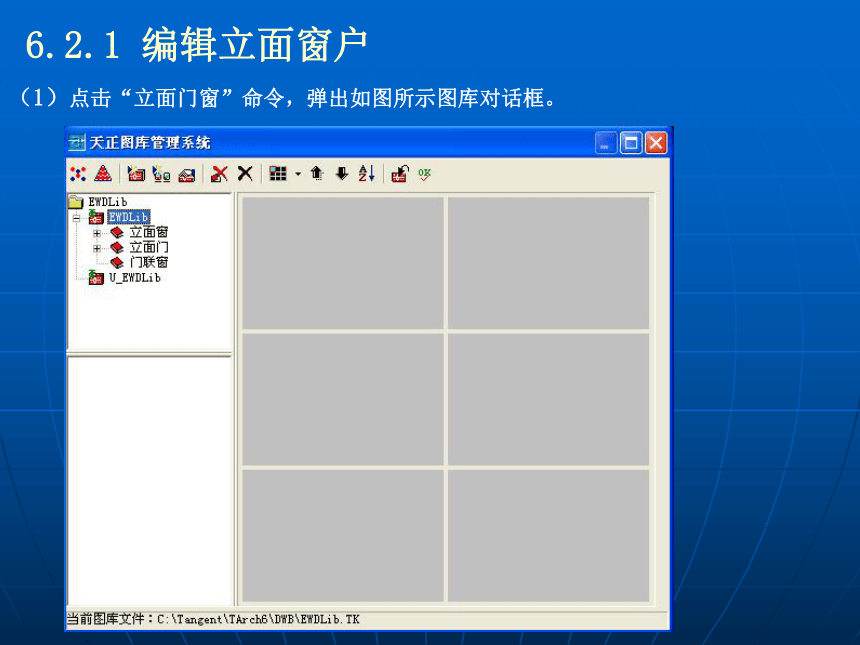This screenshot has width=860, height=645.
Task: Select the top-left preview thumbnail
Action: tap(343, 263)
